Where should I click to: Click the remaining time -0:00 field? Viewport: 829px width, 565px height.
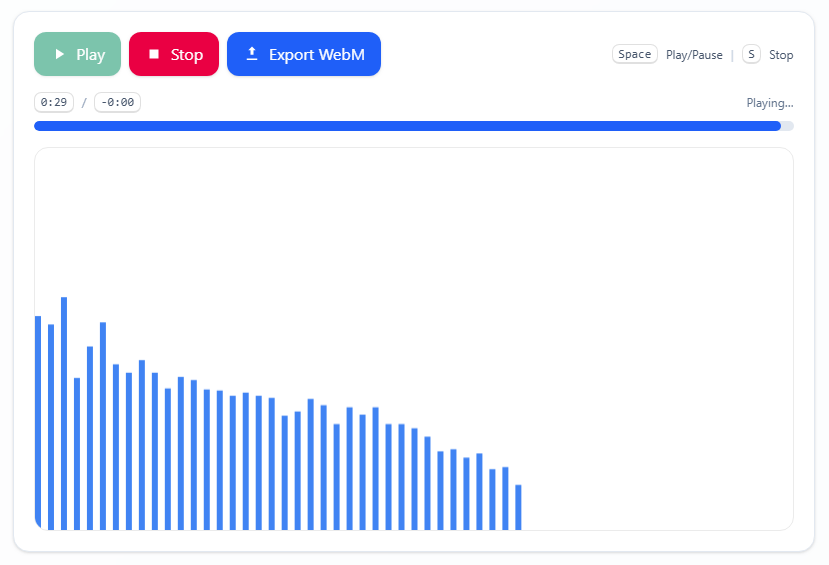117,102
